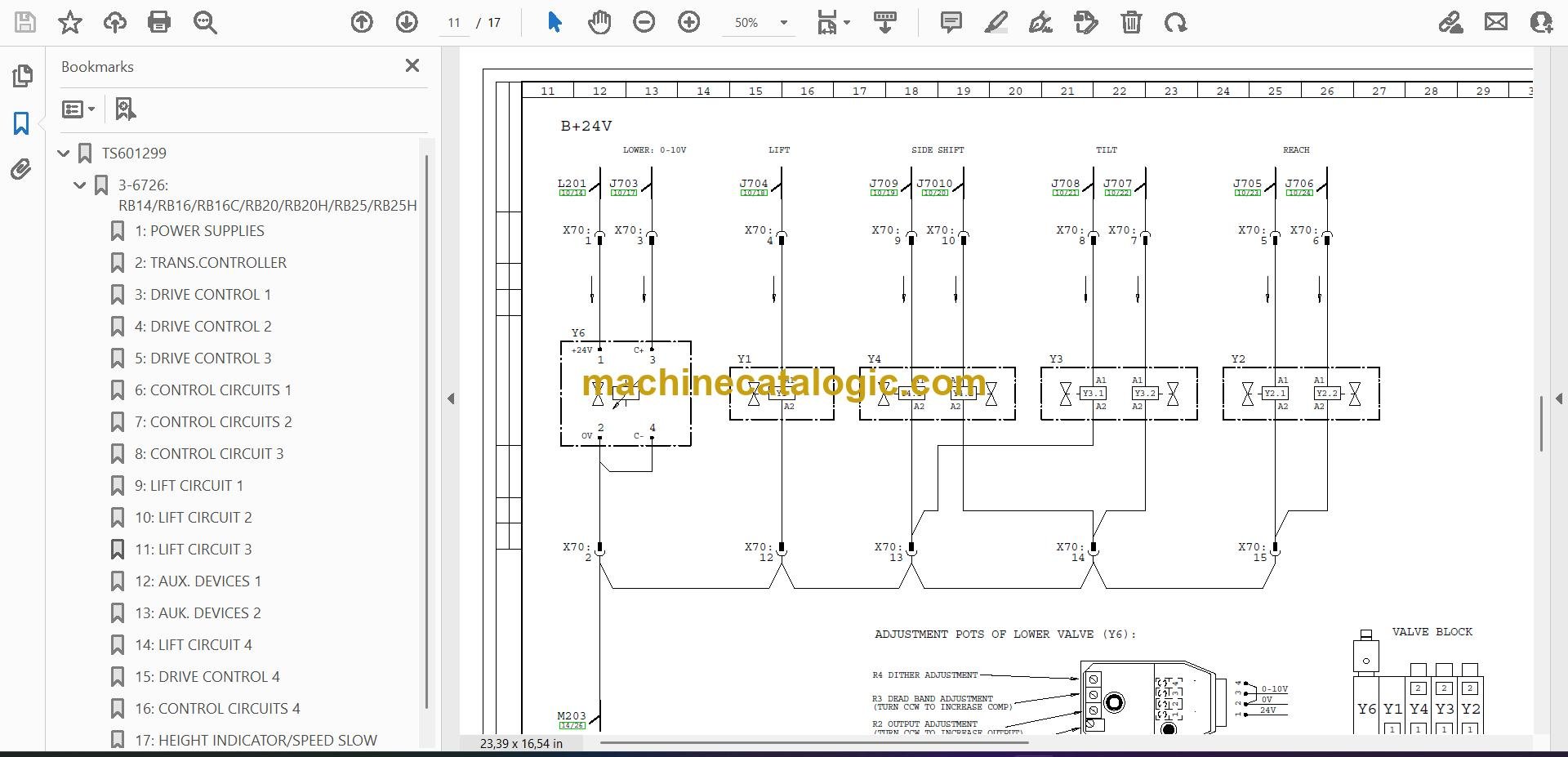Open bookmark 3: DRIVE CONTROL 1
Image resolution: width=1568 pixels, height=757 pixels.
coord(203,295)
